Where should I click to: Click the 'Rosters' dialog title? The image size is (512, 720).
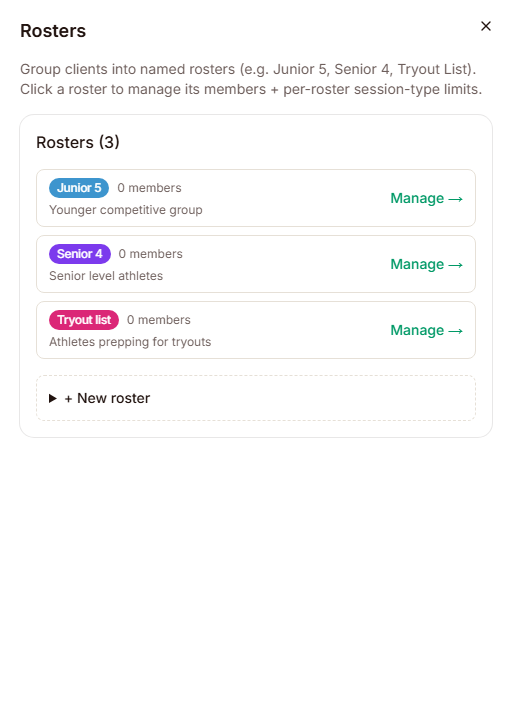pos(53,31)
